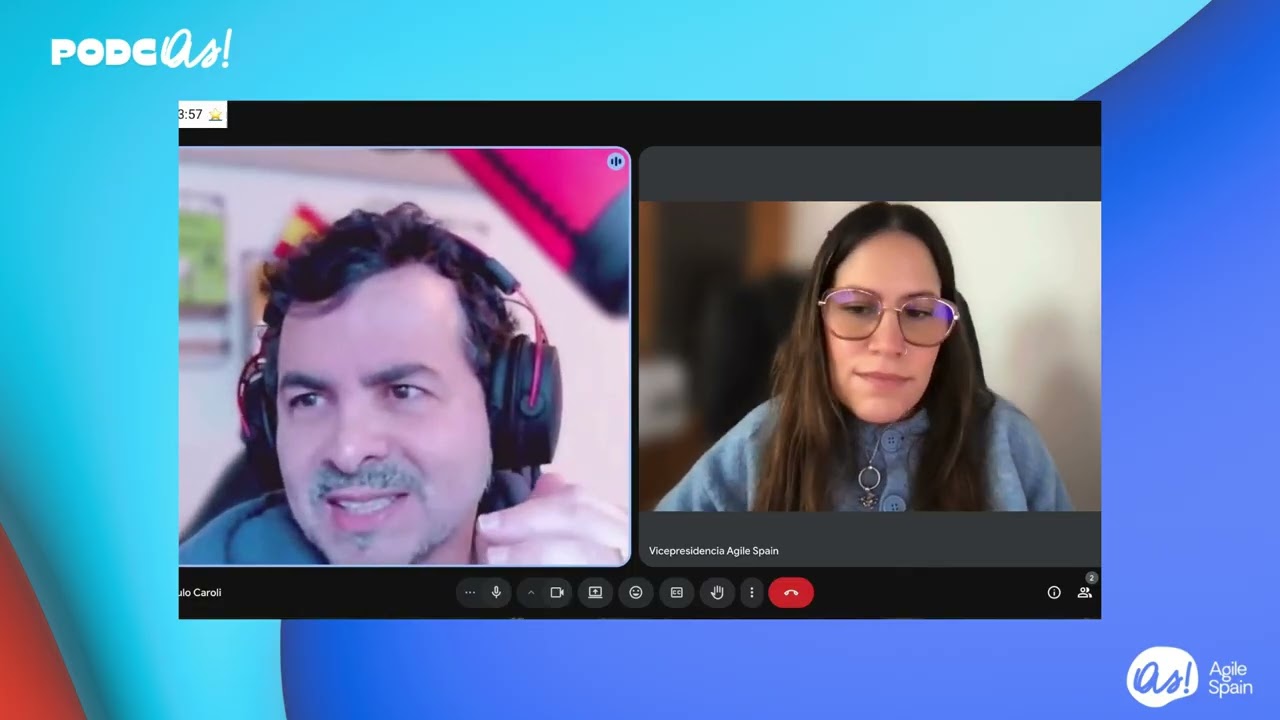Select the Vicepresidencia Agile Spain video tile
The width and height of the screenshot is (1280, 720).
coord(870,356)
